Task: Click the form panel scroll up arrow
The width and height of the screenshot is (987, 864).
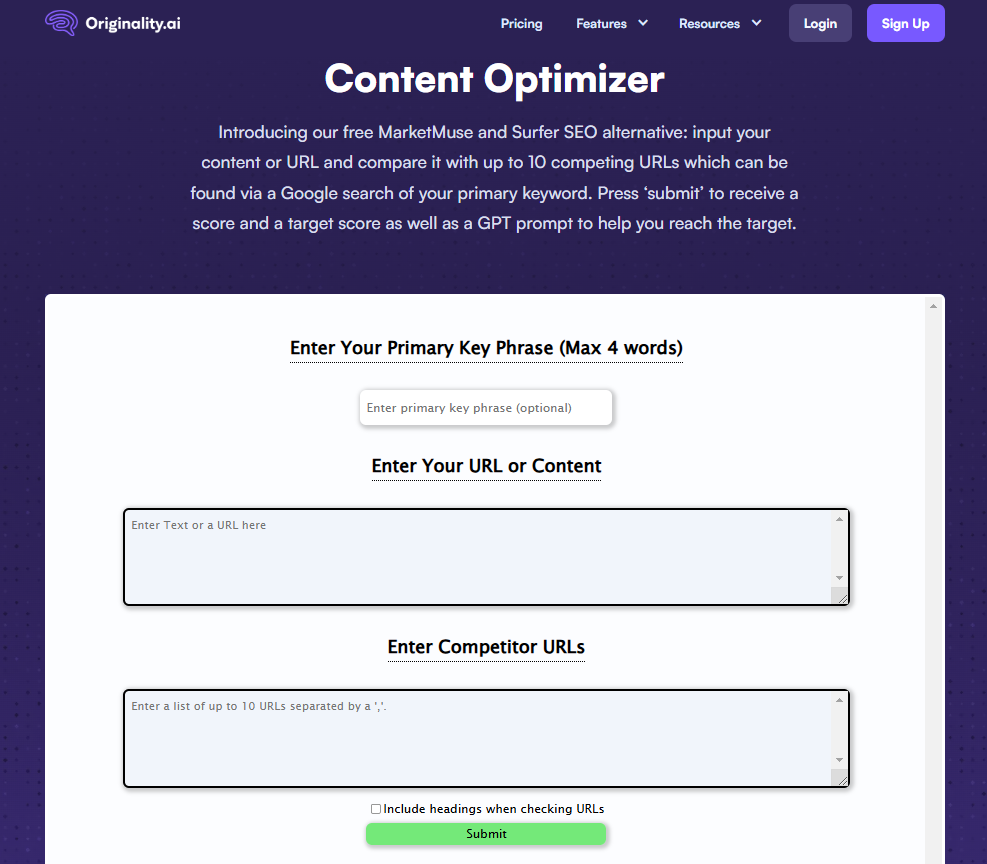Action: (x=934, y=306)
